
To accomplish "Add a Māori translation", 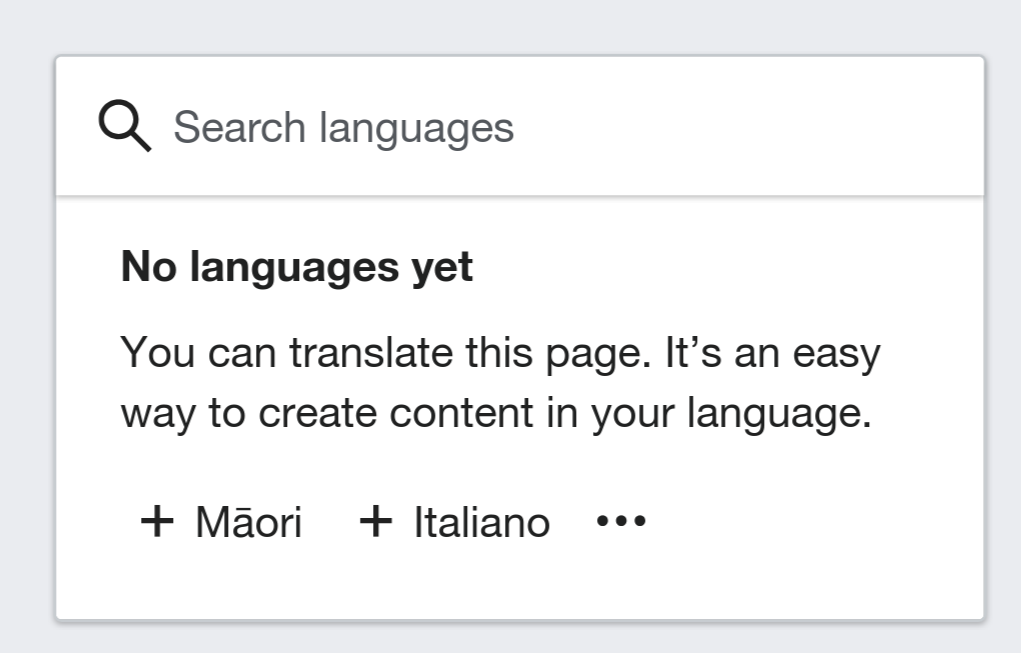I will [x=221, y=521].
